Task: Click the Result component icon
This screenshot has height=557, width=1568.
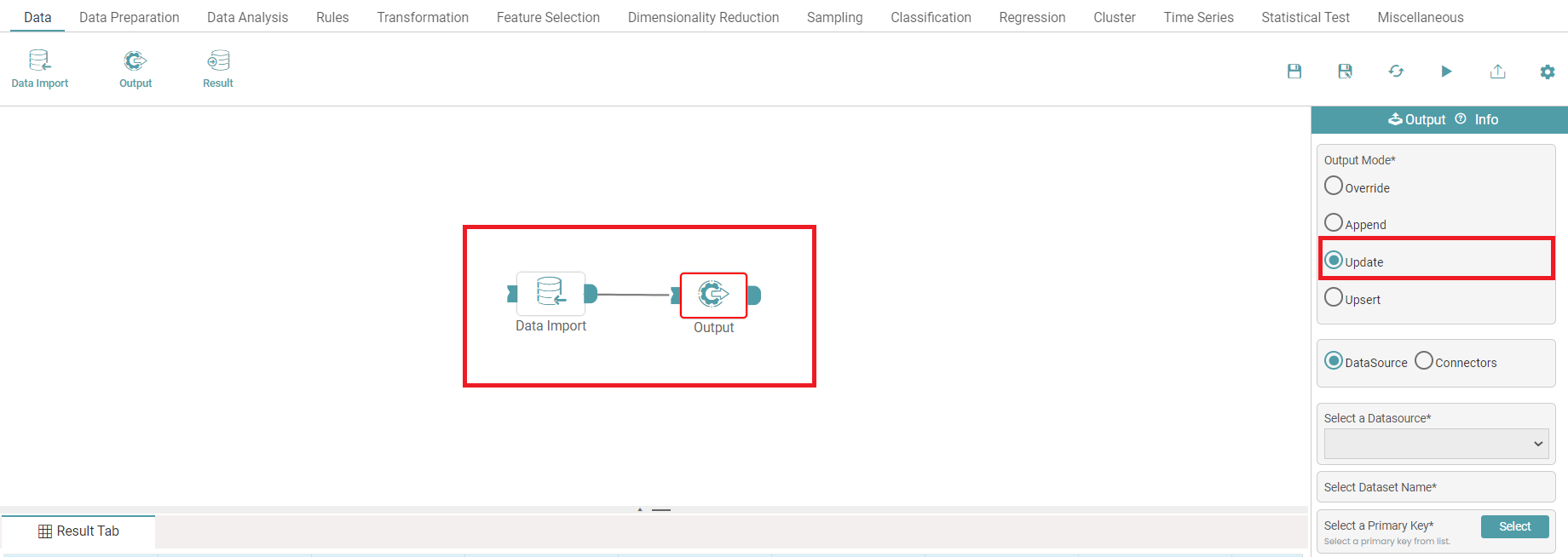Action: click(218, 60)
